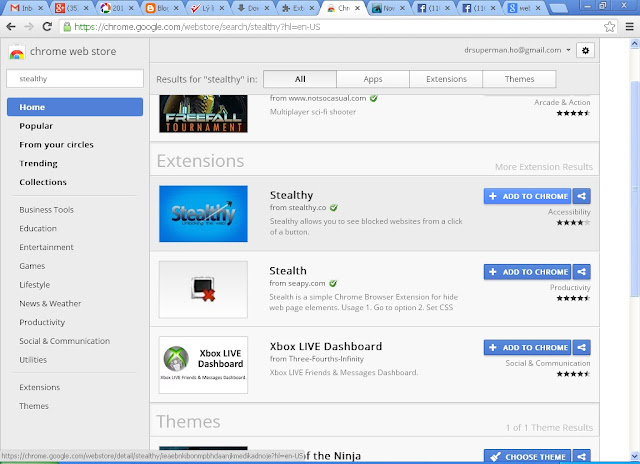Open More Extension Results link
Image resolution: width=640 pixels, height=464 pixels.
coord(544,167)
